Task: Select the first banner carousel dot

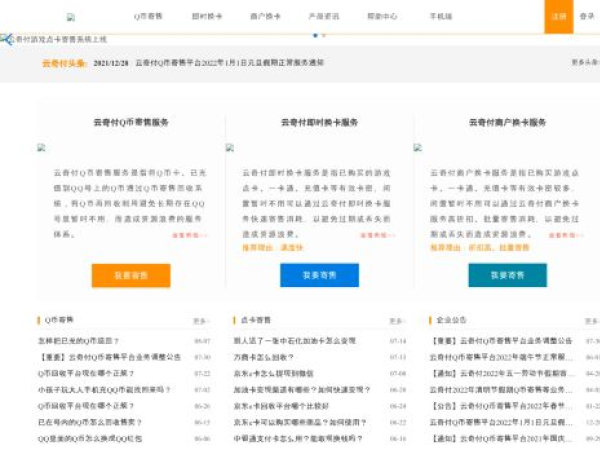Action: pyautogui.click(x=316, y=35)
